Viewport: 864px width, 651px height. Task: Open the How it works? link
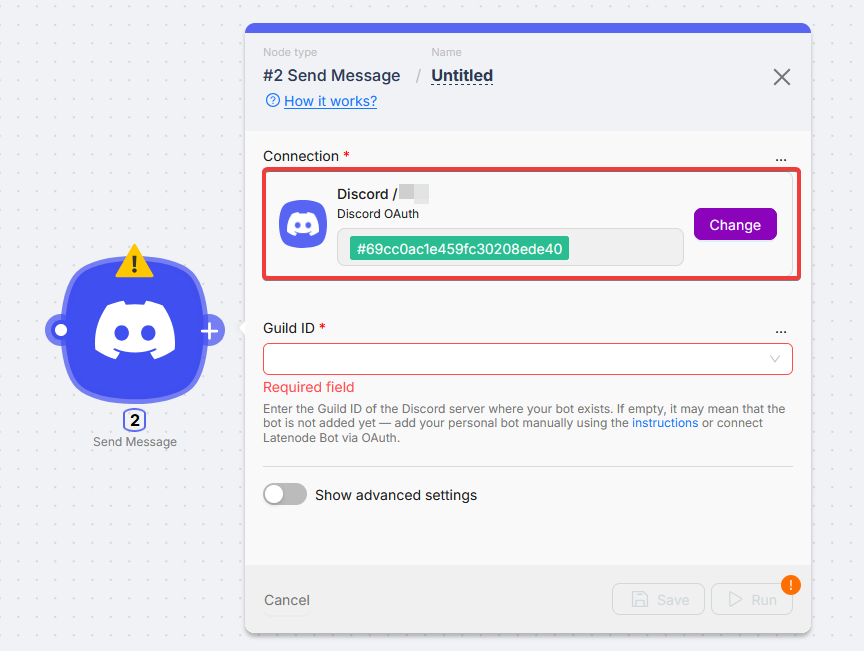[x=330, y=101]
